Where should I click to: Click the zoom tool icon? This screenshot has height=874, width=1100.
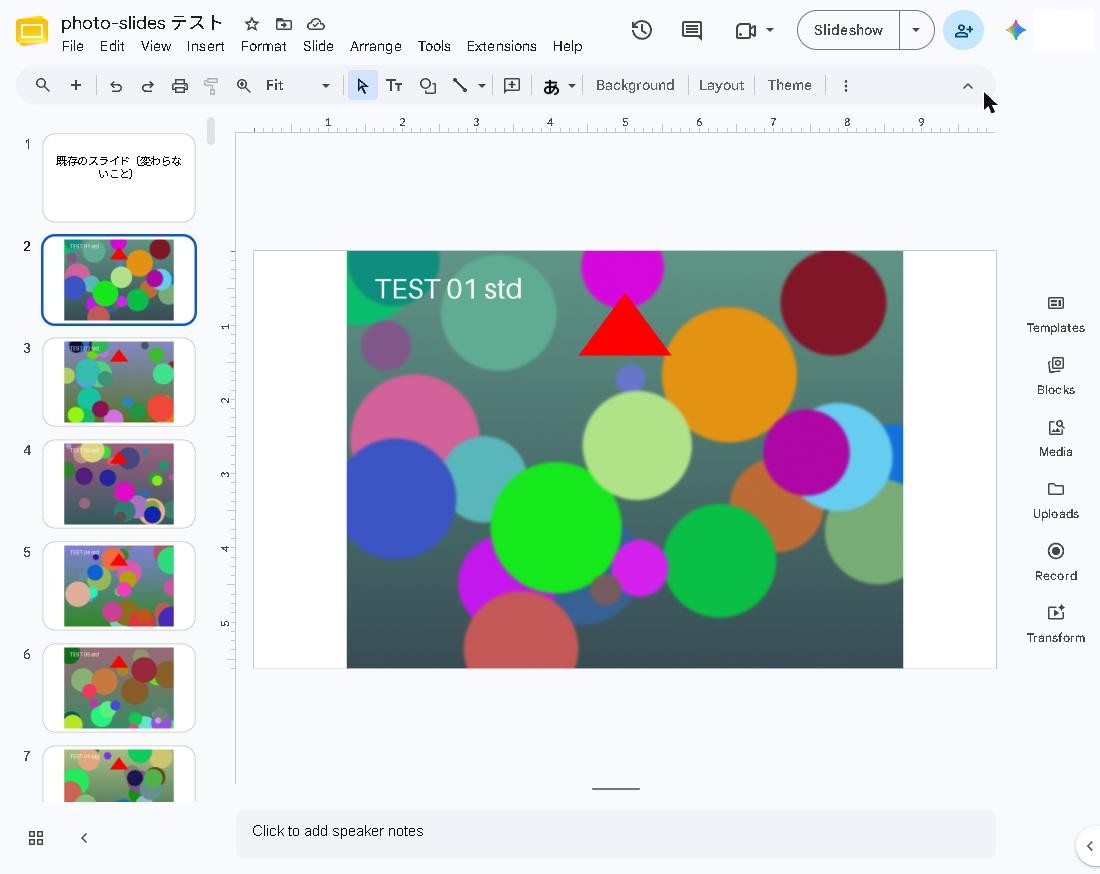tap(243, 86)
